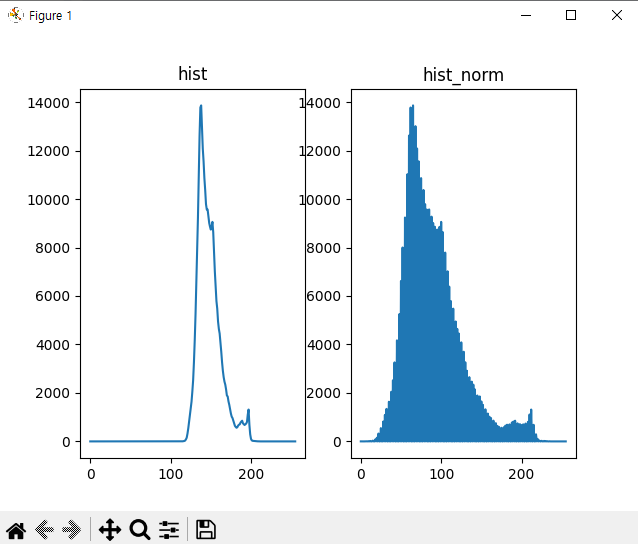Click the 0 y-axis label of hist plot

(66, 442)
